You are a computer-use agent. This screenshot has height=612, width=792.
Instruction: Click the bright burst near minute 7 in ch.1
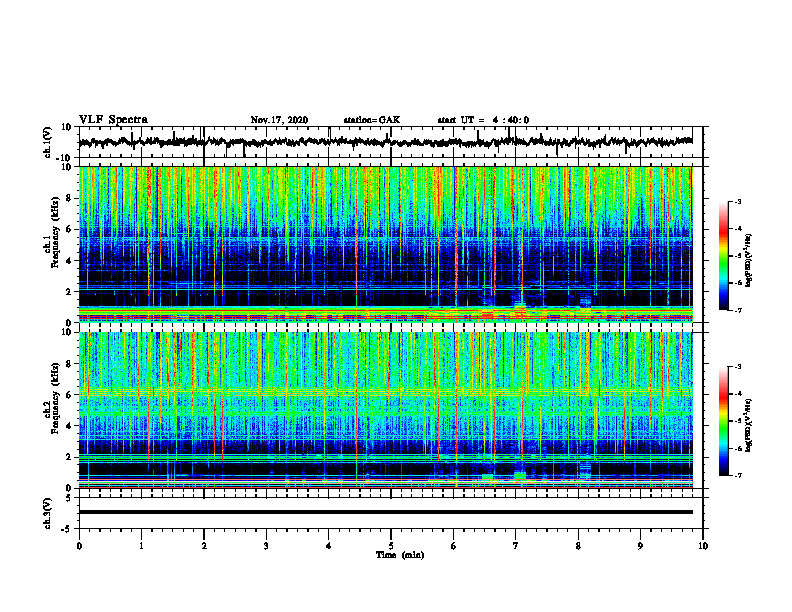(520, 311)
